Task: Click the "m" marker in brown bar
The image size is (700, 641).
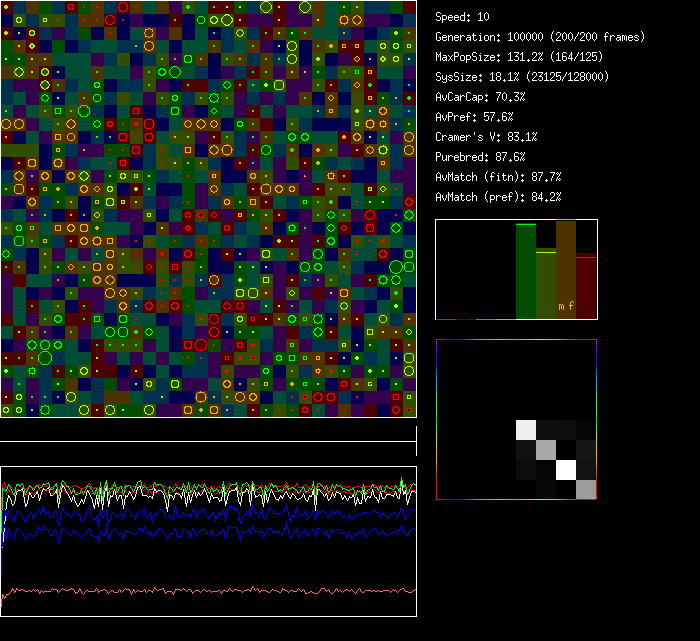Action: point(561,306)
